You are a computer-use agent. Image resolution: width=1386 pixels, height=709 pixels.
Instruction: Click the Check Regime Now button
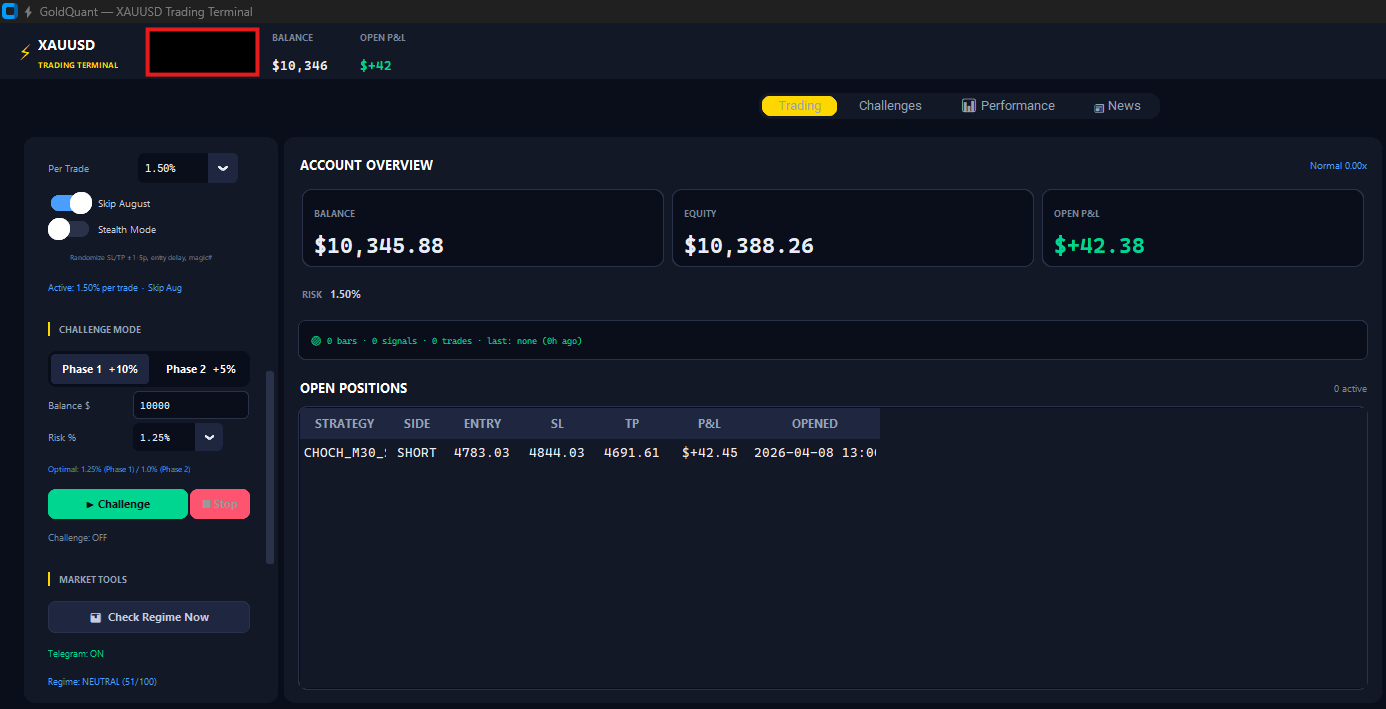(x=149, y=617)
